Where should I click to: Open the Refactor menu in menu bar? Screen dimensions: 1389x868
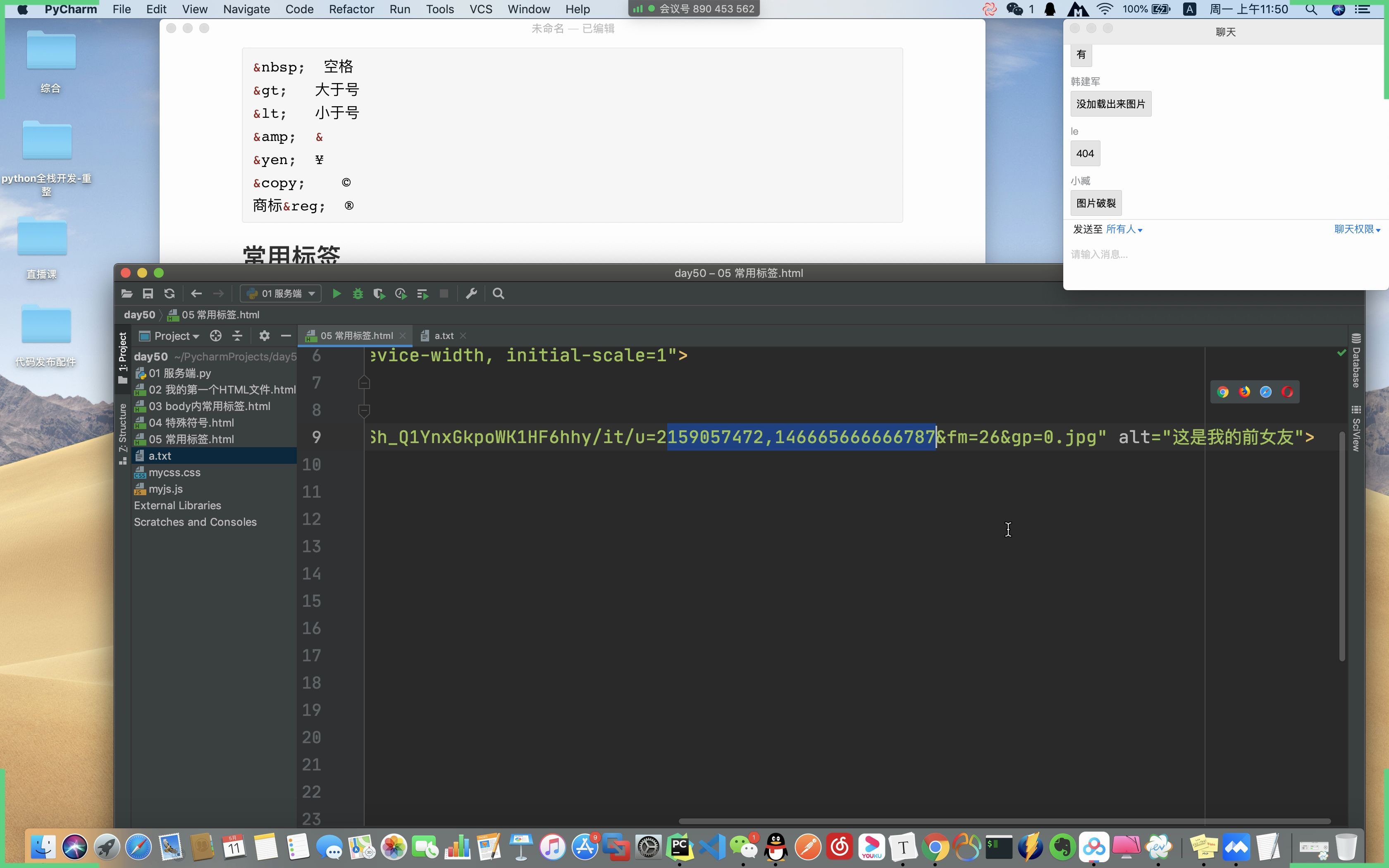[x=351, y=10]
